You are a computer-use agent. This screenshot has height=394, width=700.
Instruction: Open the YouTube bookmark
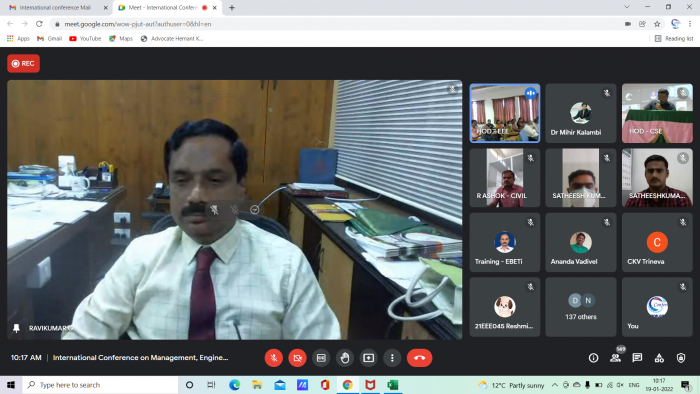85,39
